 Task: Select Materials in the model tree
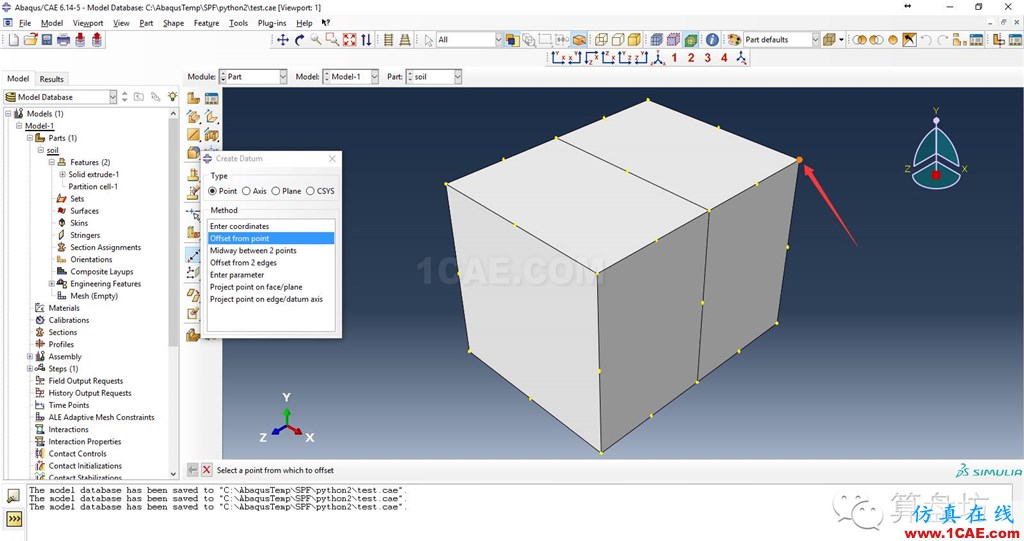[x=64, y=308]
